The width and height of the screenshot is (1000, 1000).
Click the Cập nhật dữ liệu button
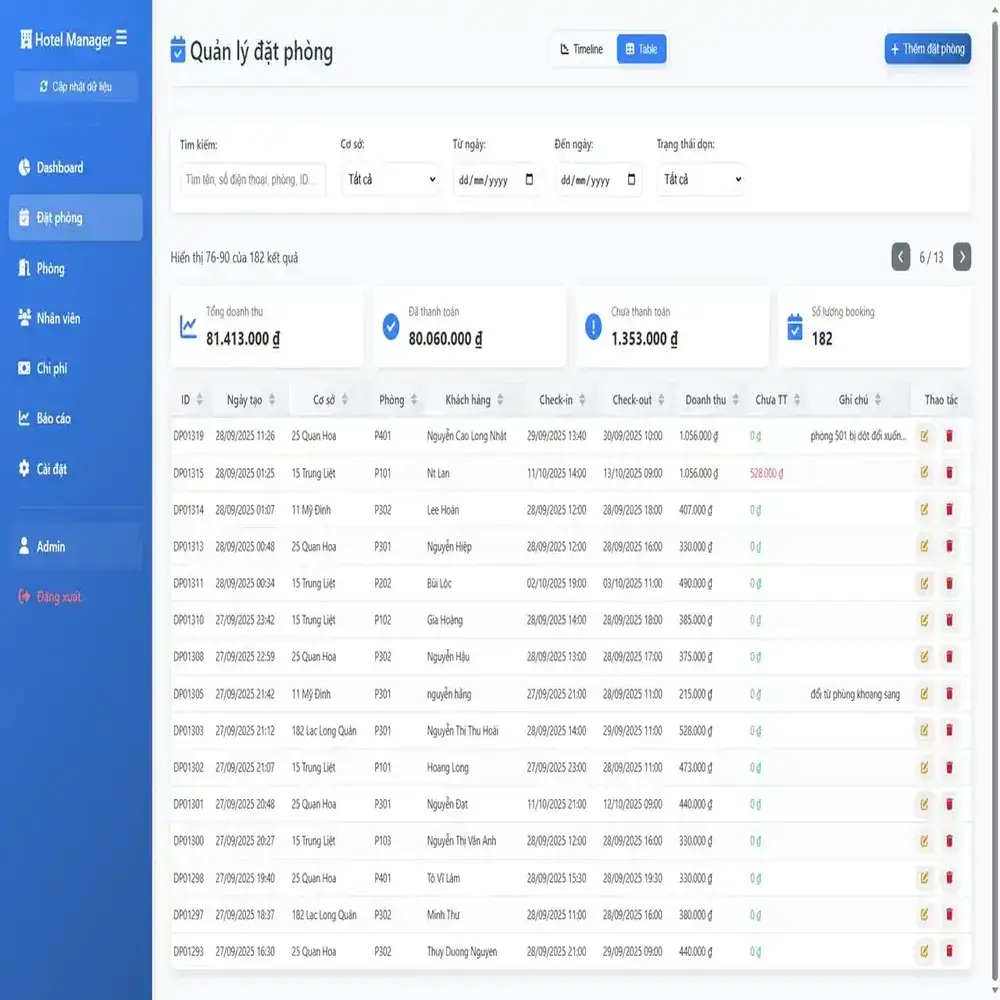pos(74,86)
